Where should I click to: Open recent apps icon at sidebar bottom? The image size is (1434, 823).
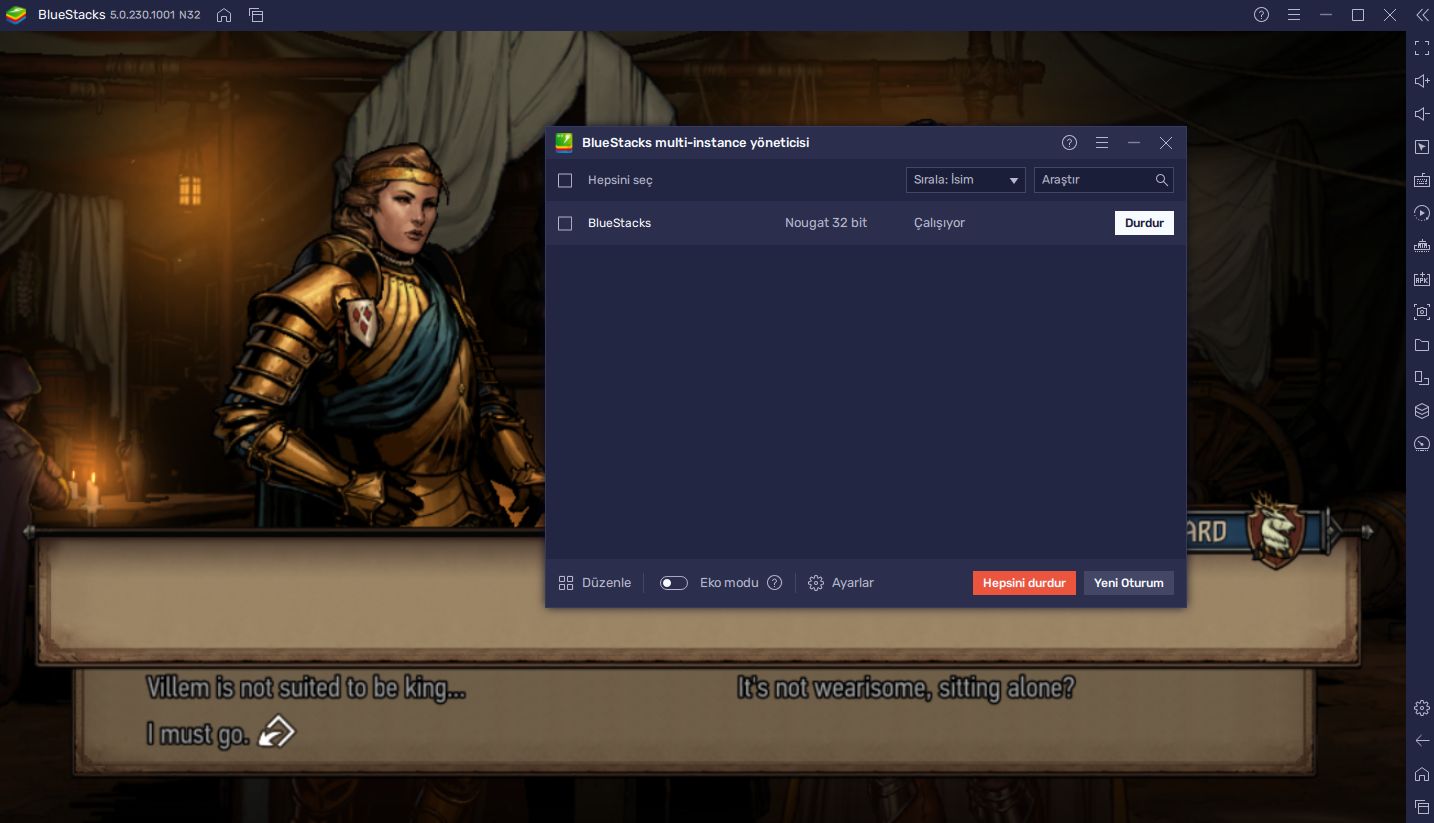[x=1422, y=807]
